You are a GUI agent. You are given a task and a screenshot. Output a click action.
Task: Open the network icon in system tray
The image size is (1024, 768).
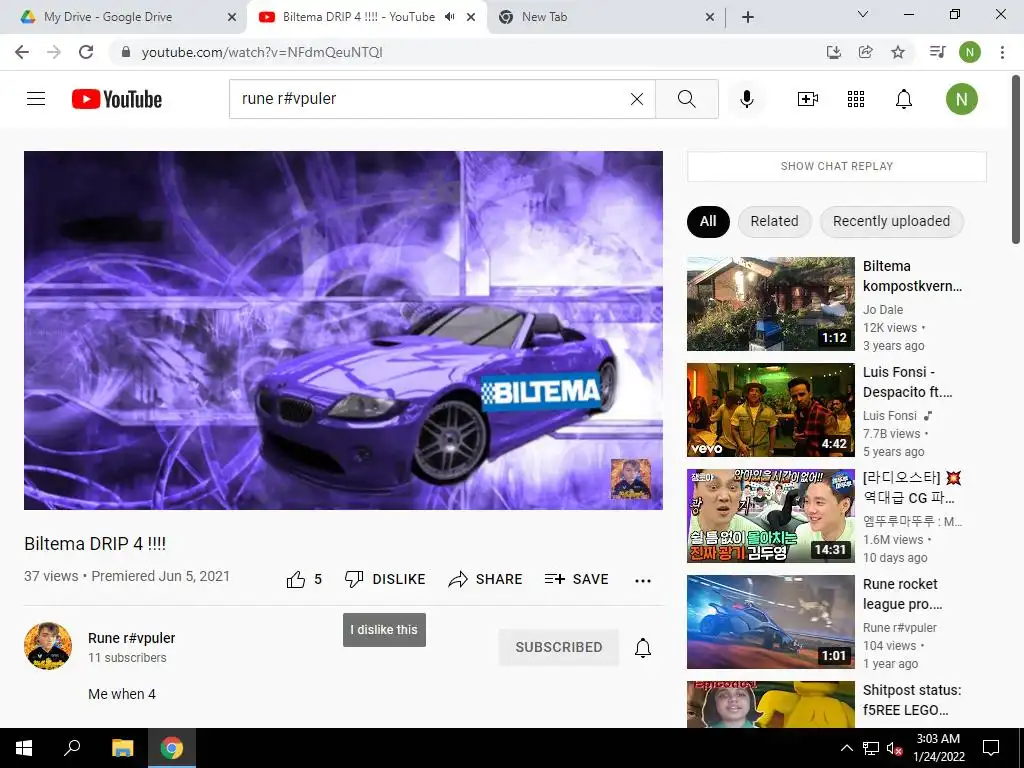point(871,748)
